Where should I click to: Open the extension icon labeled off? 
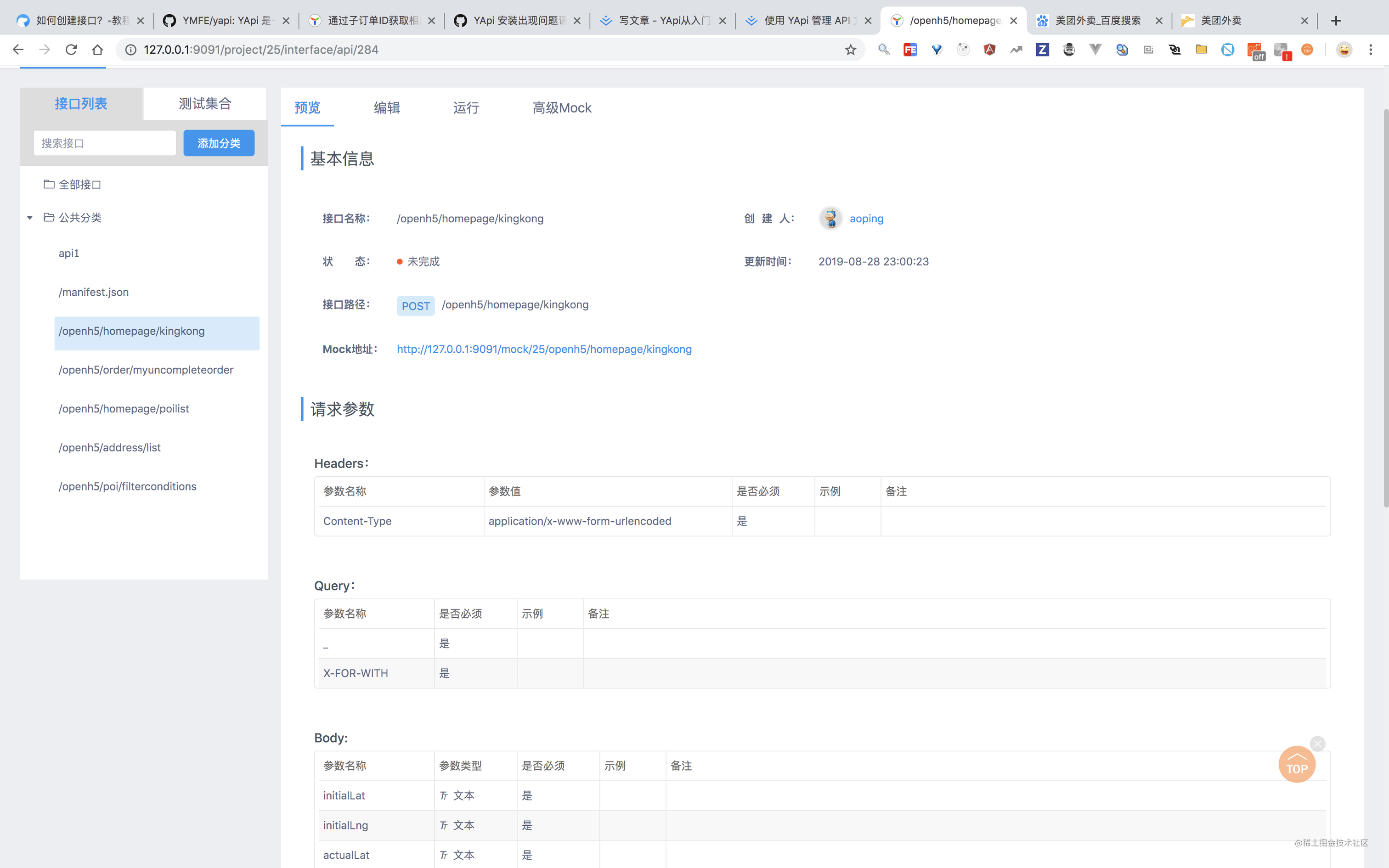pos(1255,51)
